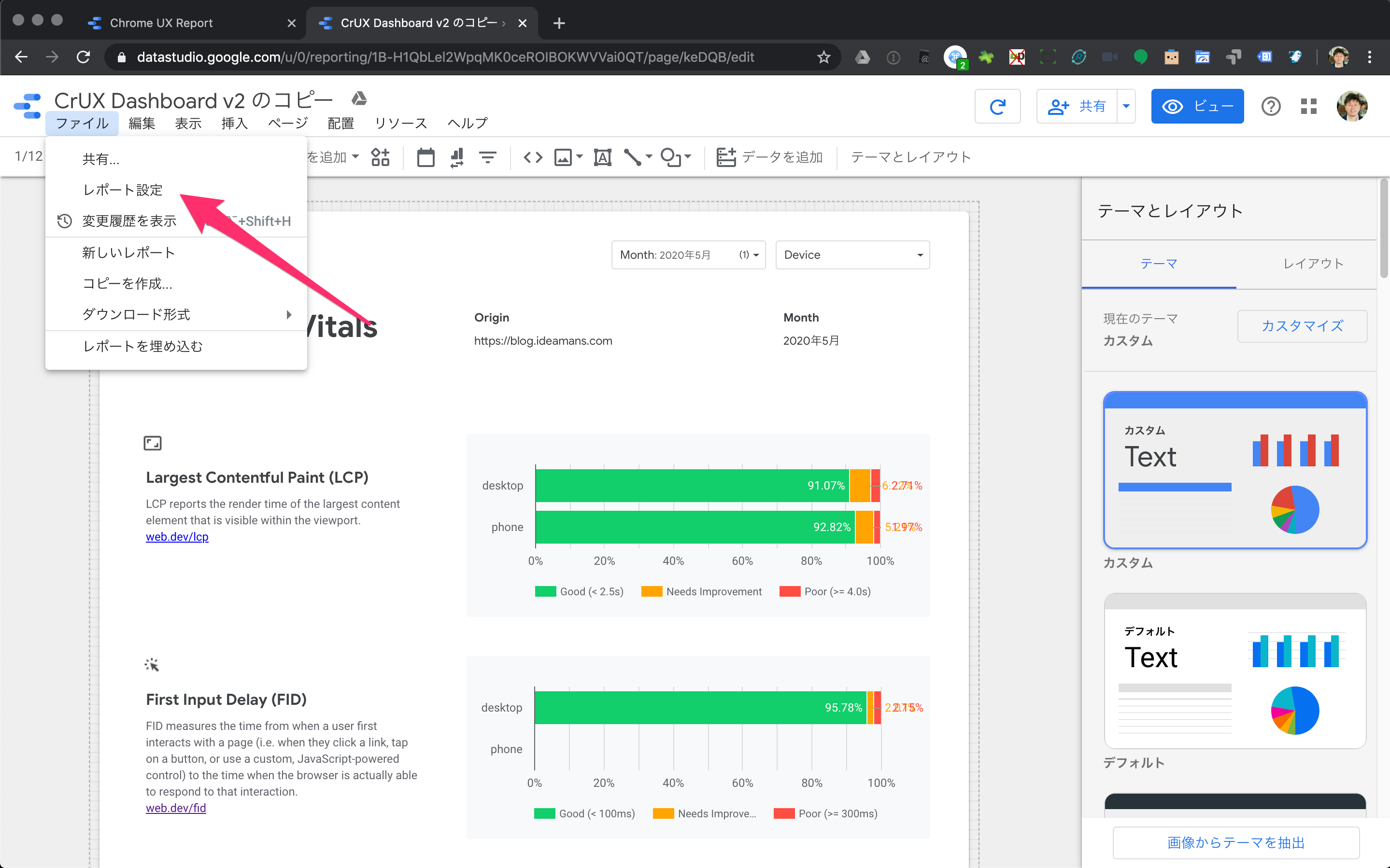
Task: Insert a filter control from toolbar
Action: pyautogui.click(x=487, y=157)
